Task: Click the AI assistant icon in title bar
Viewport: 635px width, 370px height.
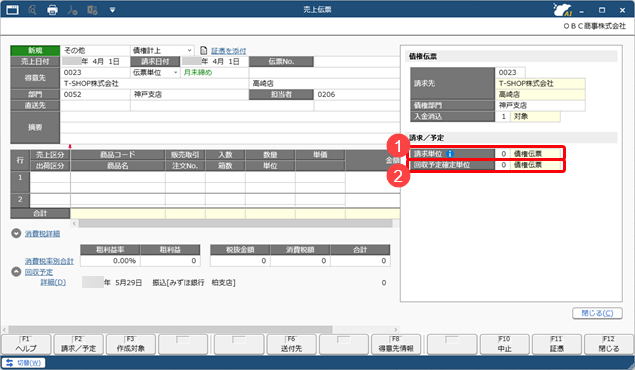Action: tap(563, 10)
